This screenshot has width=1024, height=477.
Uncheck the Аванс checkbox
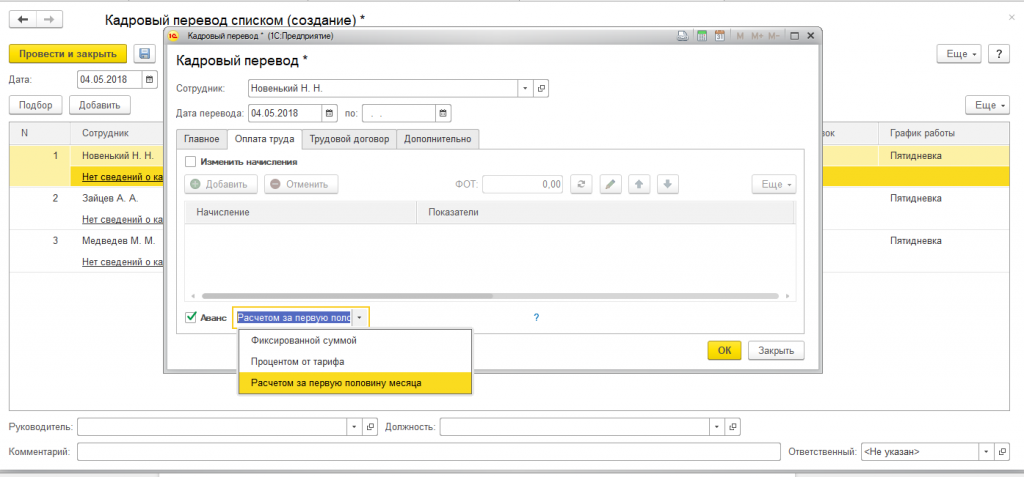(191, 318)
